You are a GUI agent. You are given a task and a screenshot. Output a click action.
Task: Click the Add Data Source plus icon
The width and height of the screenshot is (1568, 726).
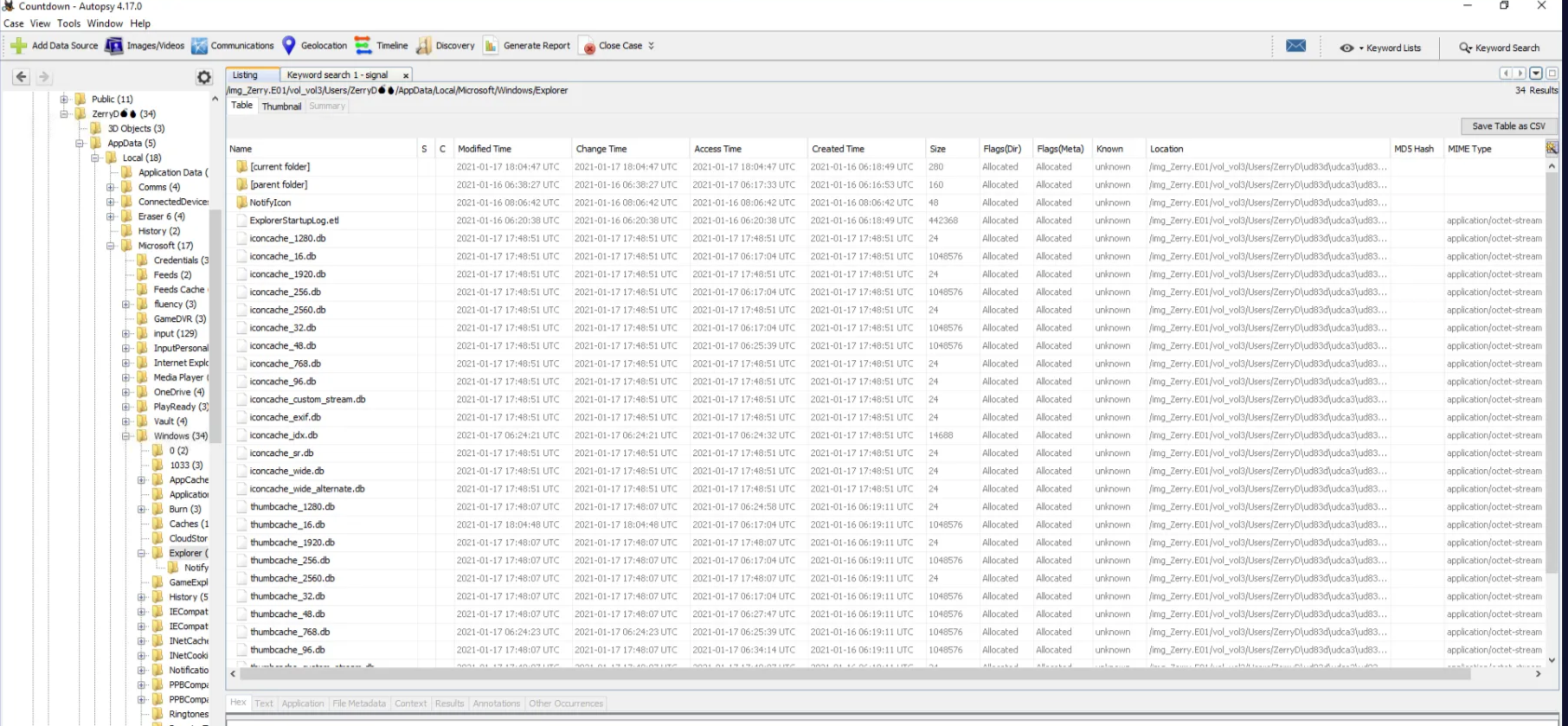tap(18, 46)
